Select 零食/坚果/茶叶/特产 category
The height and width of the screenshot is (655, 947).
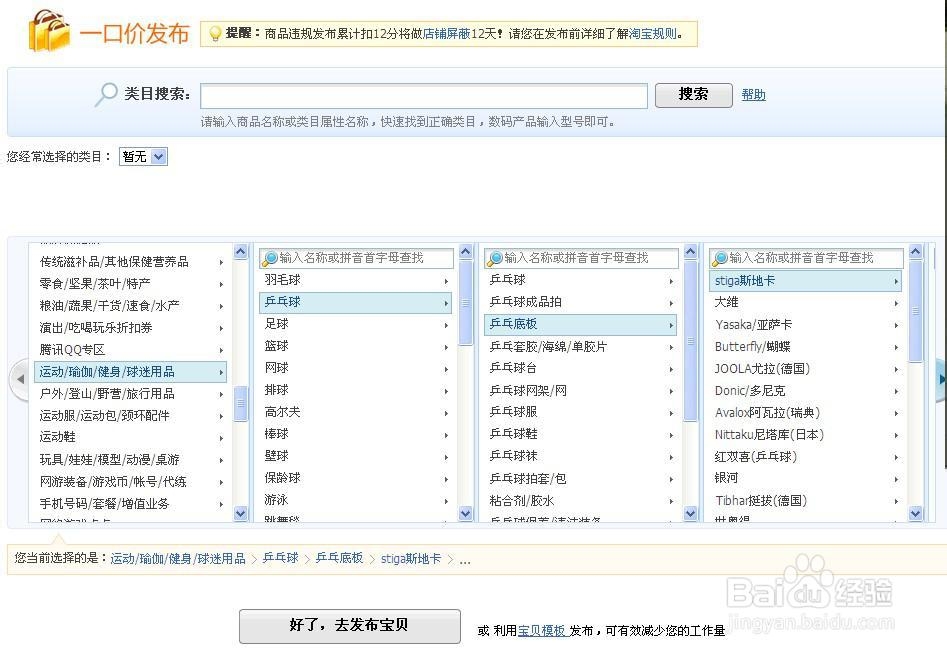[x=130, y=284]
